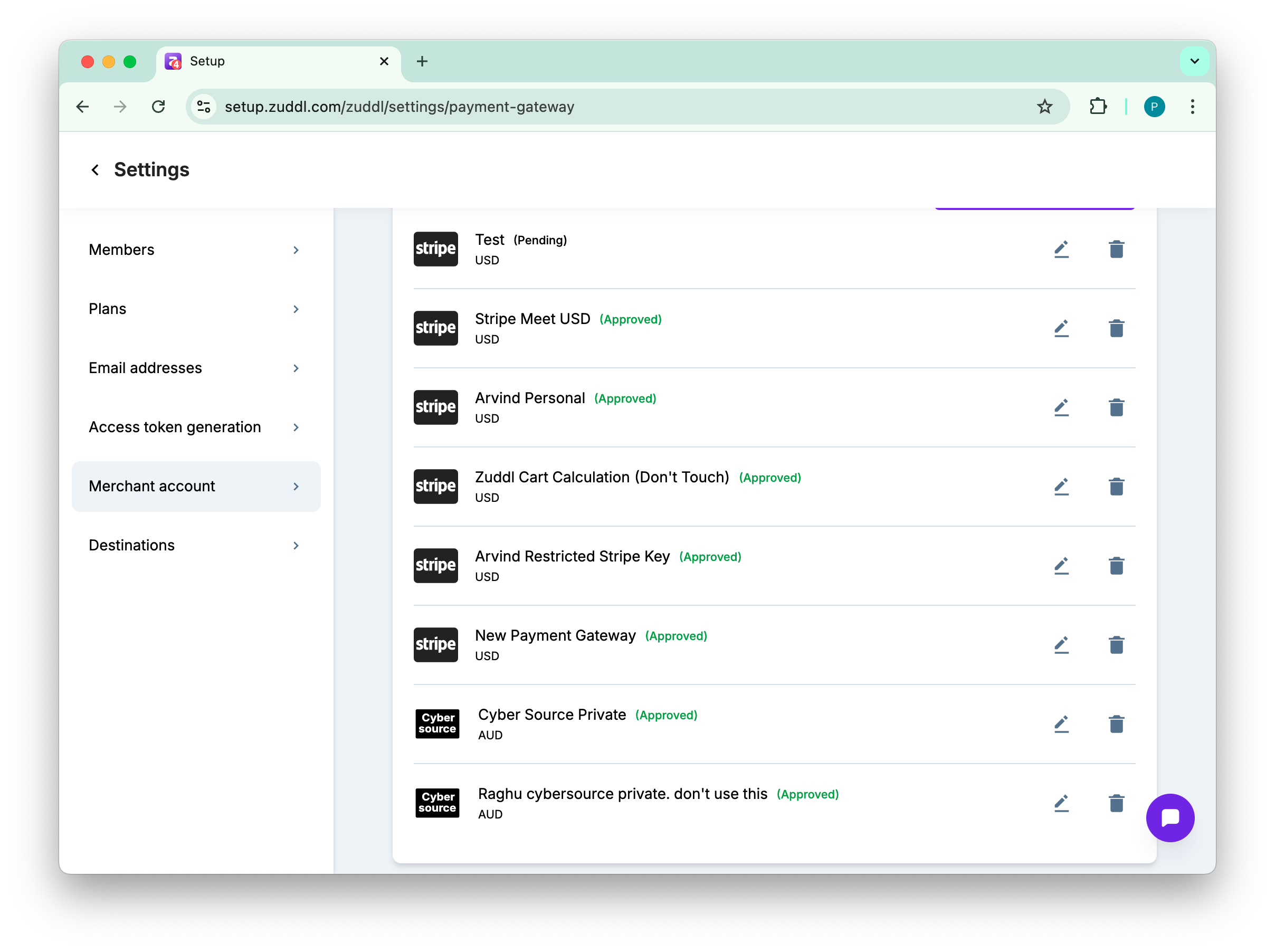
Task: Delete the New Payment Gateway account
Action: click(1116, 645)
